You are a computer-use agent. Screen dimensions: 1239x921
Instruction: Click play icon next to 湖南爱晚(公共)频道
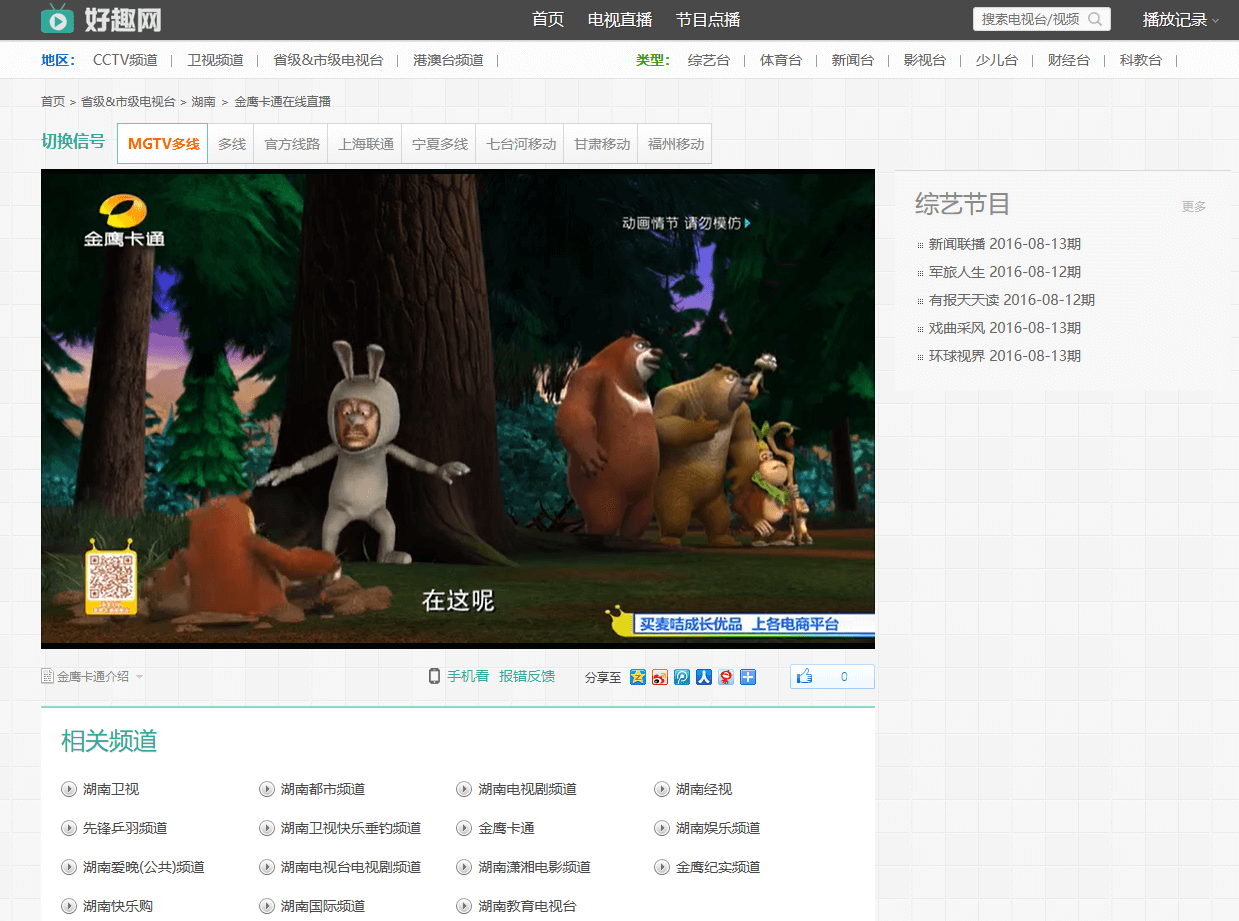[69, 867]
